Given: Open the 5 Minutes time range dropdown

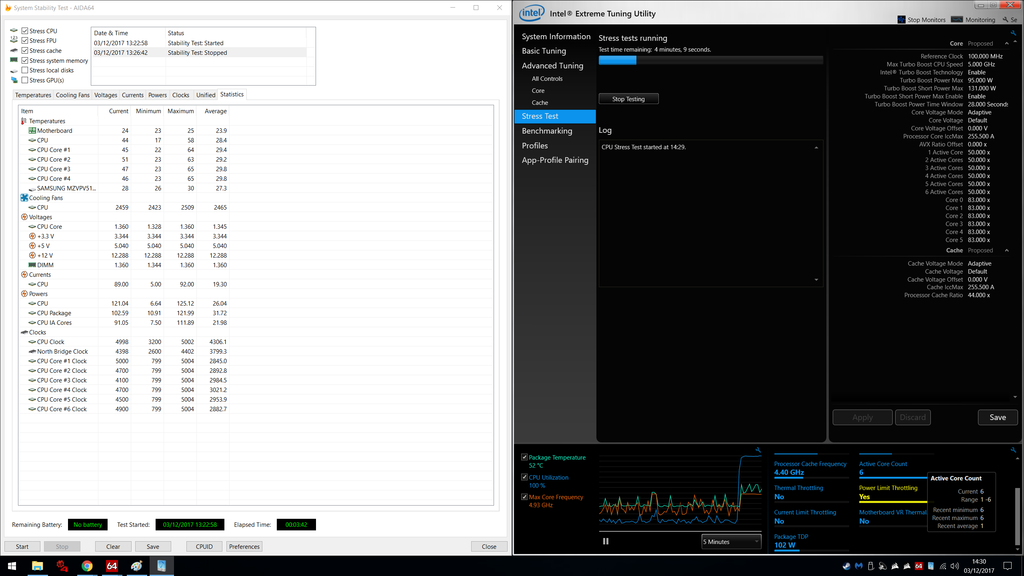Looking at the screenshot, I should (731, 541).
